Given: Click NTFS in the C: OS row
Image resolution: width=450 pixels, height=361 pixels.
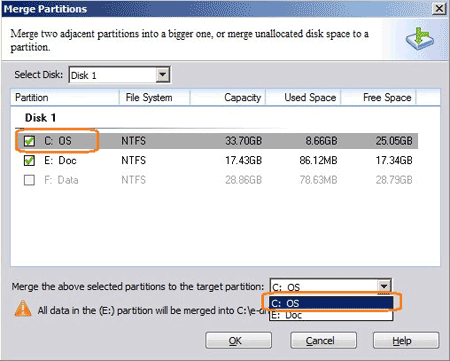Looking at the screenshot, I should (x=134, y=141).
